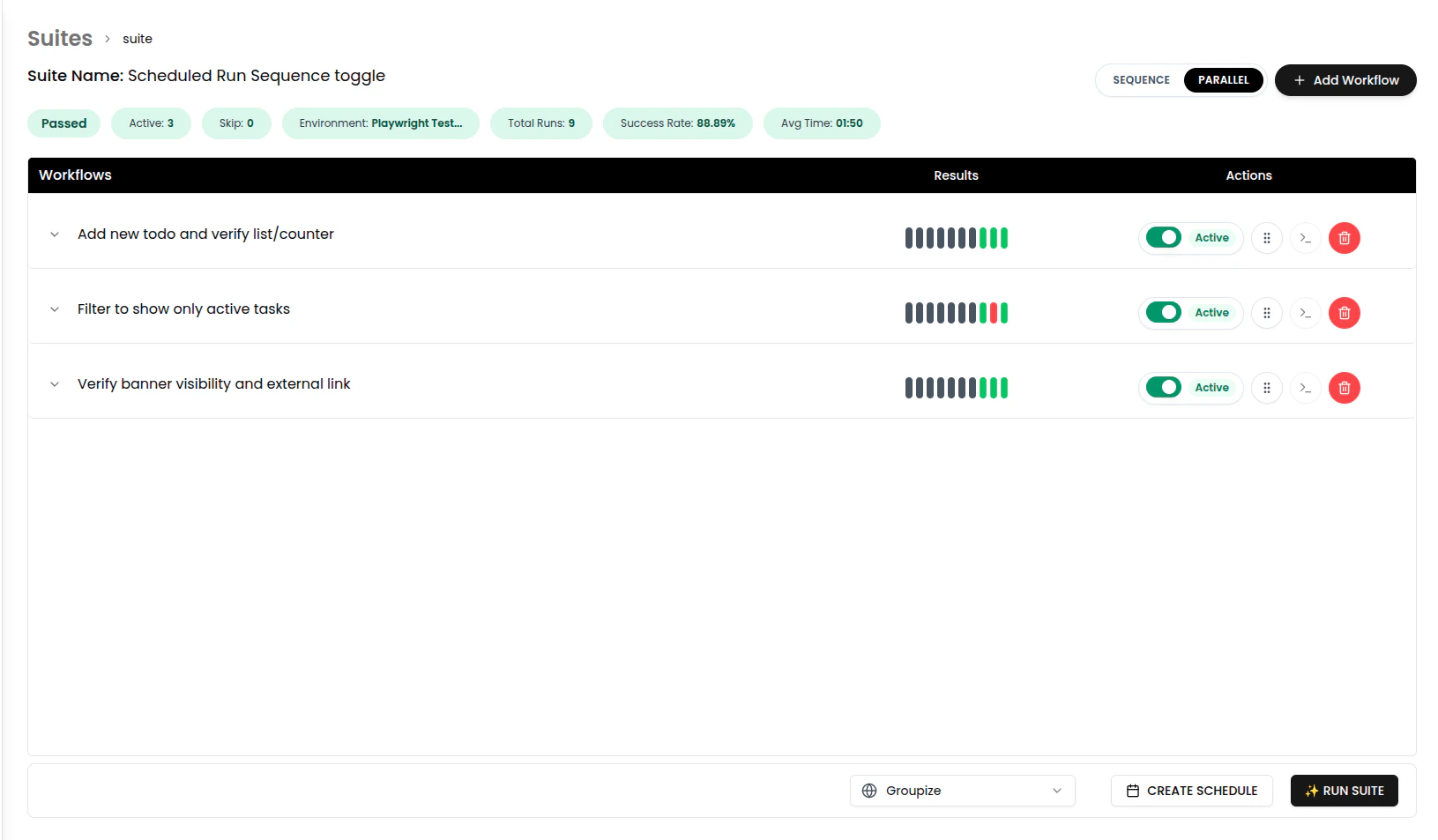Open the terminal icon for 'Verify banner visibility' workflow
Screen dimensions: 1438x840
tap(1306, 388)
